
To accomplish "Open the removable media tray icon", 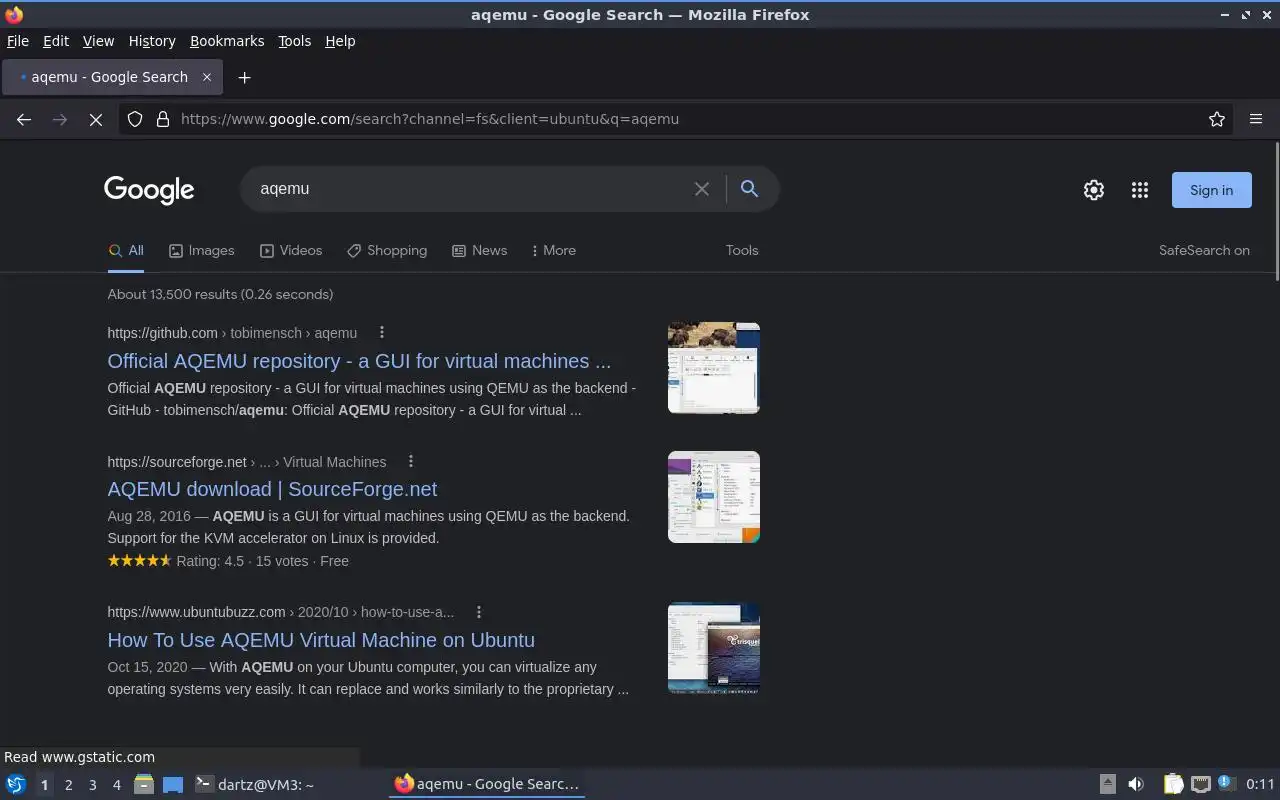I will tap(1107, 784).
